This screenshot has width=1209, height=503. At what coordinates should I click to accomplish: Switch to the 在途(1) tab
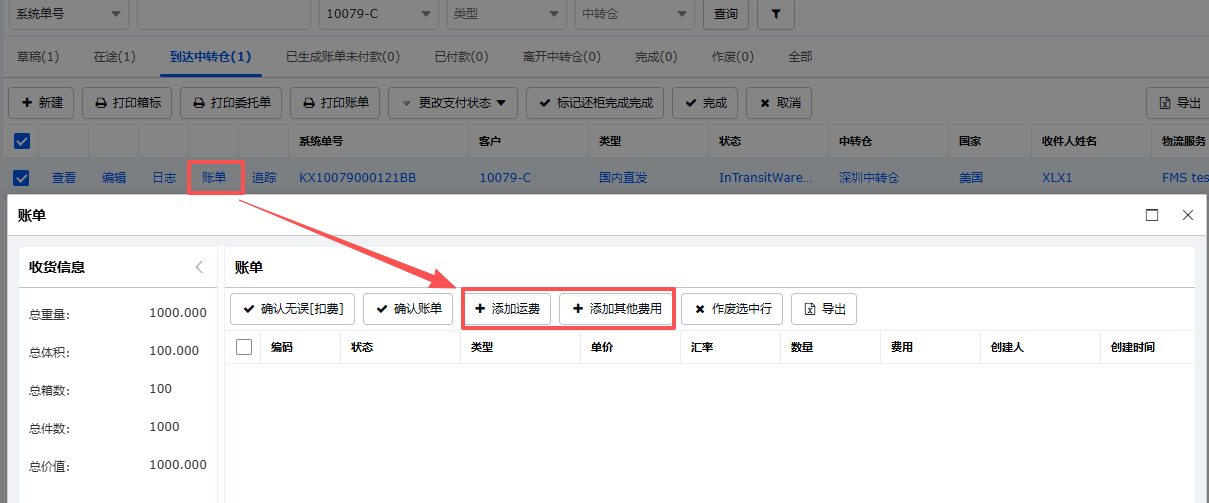pos(114,57)
